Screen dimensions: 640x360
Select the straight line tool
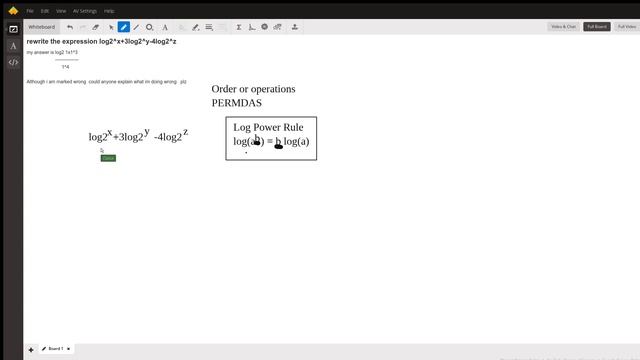coord(136,27)
